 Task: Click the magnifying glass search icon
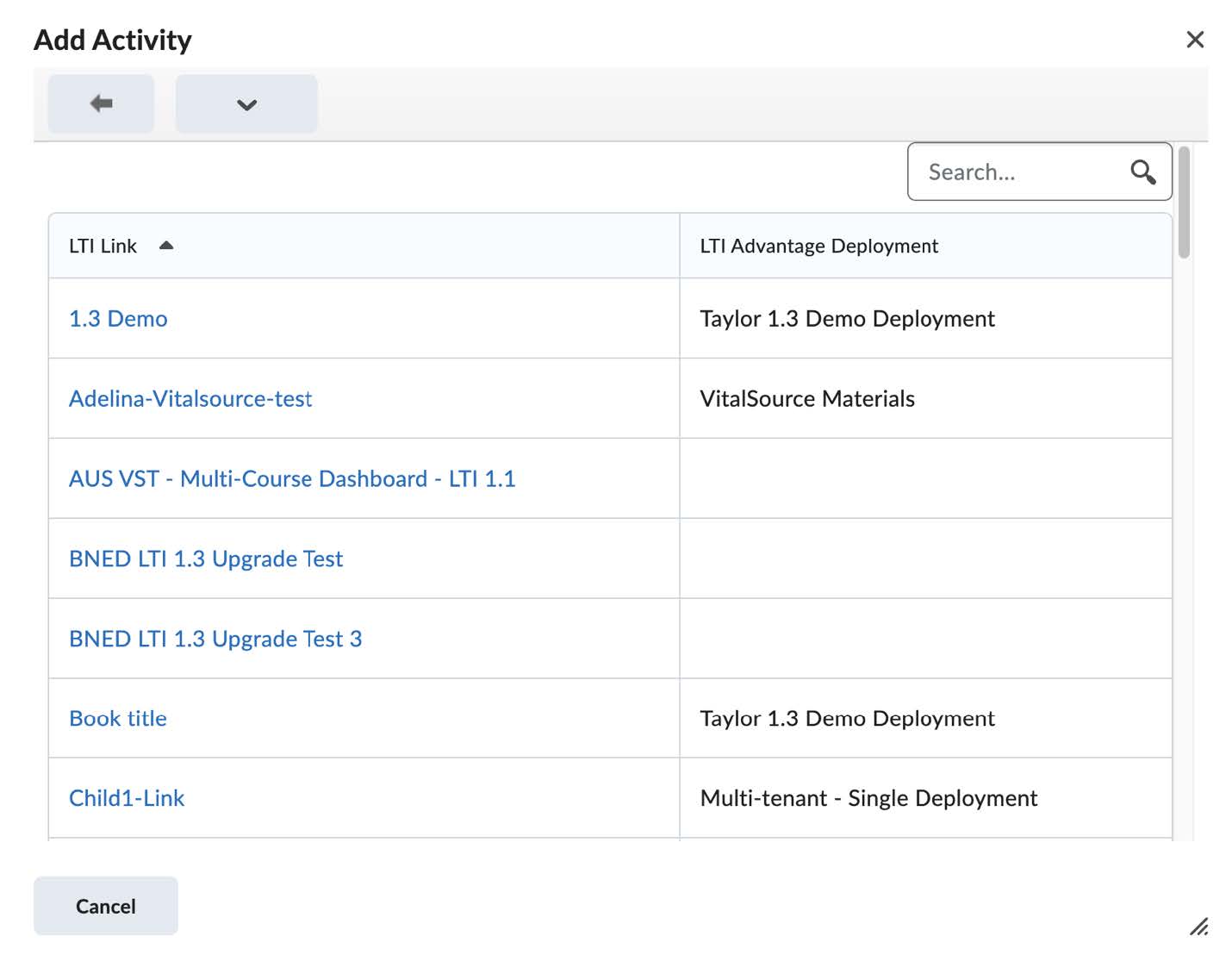1142,172
